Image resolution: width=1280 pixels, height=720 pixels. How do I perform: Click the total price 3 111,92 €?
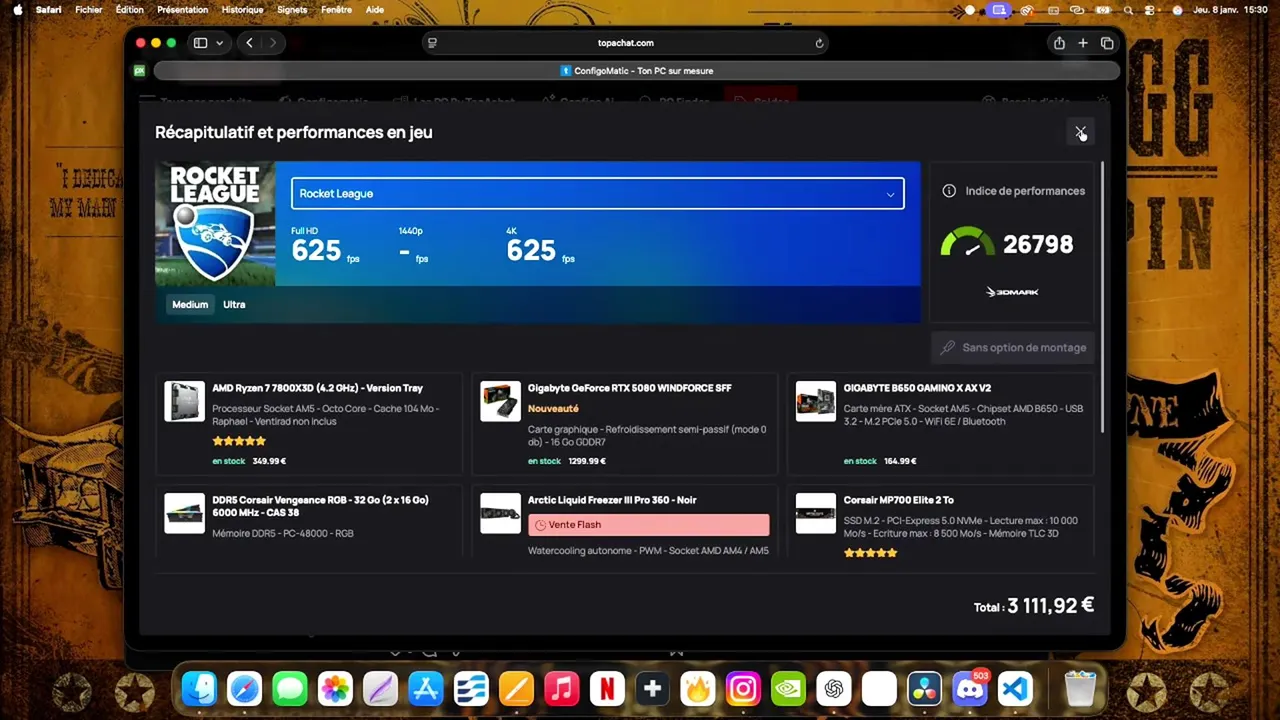coord(1050,605)
